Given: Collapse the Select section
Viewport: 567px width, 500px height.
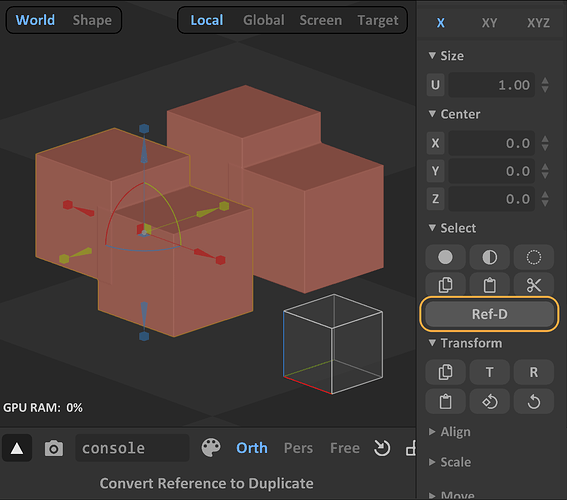Looking at the screenshot, I should click(x=432, y=227).
